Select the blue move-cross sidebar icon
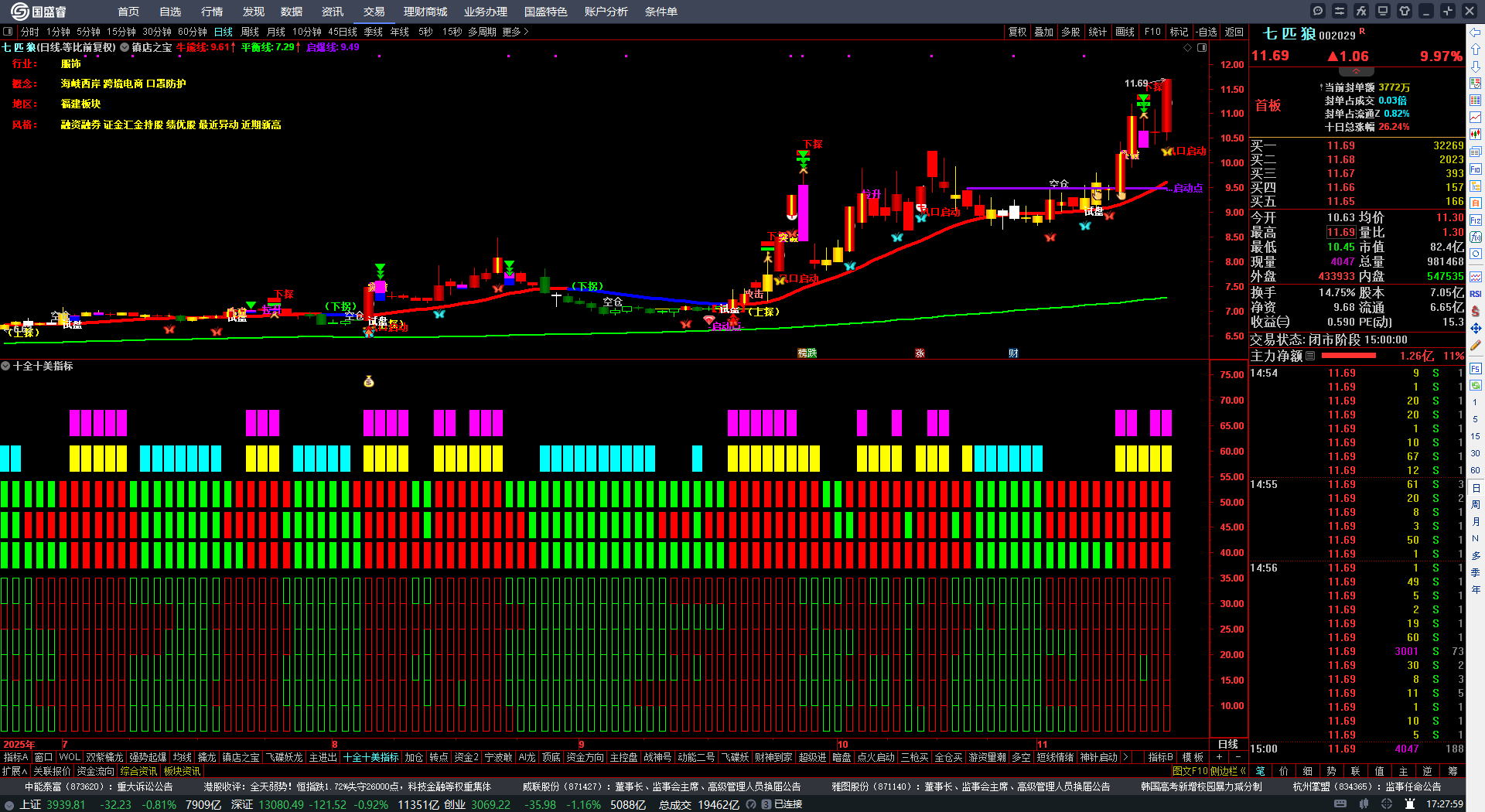The height and width of the screenshot is (812, 1485). tap(1476, 328)
